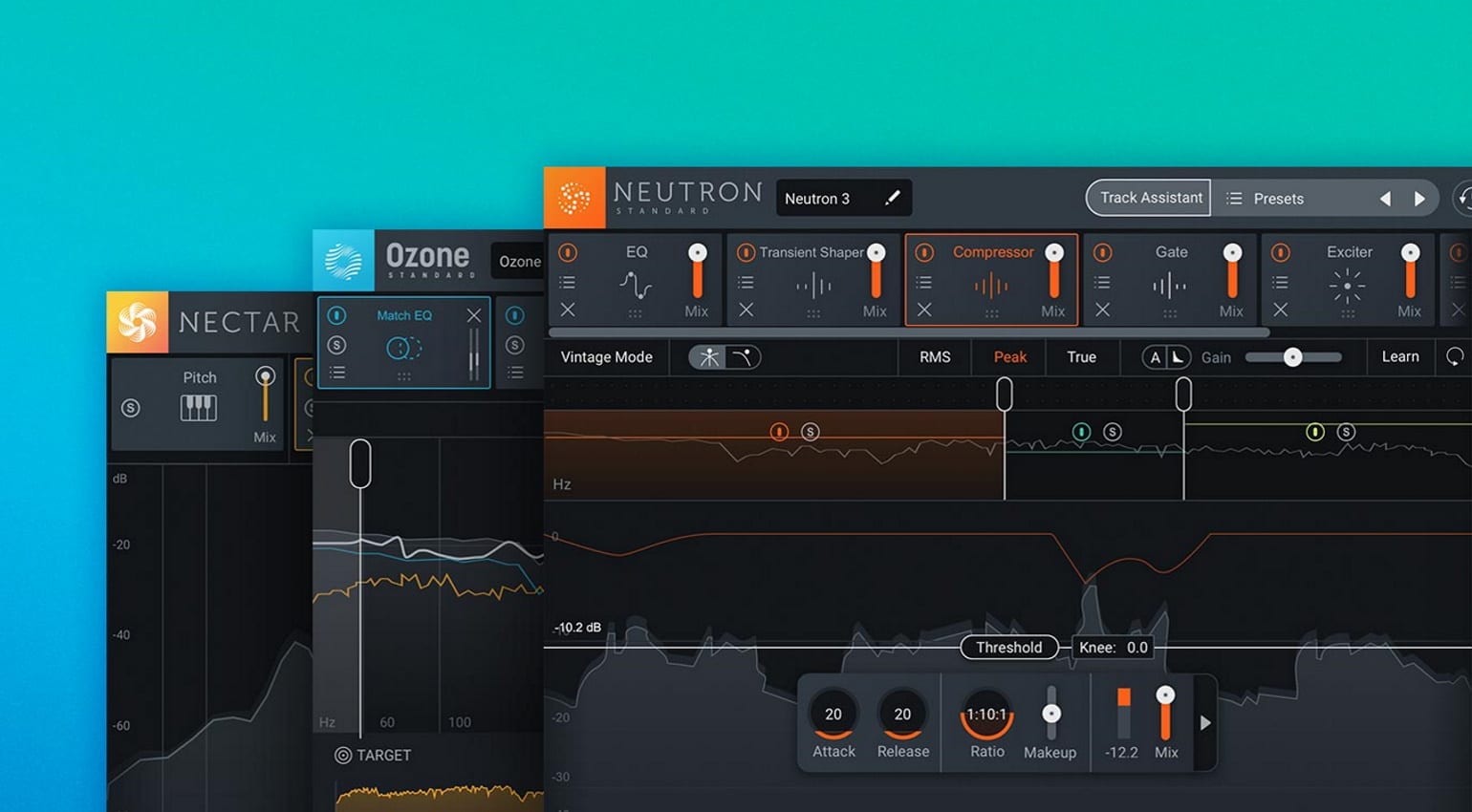Image resolution: width=1472 pixels, height=812 pixels.
Task: Open Ozone Match EQ presets list
Action: pyautogui.click(x=336, y=373)
